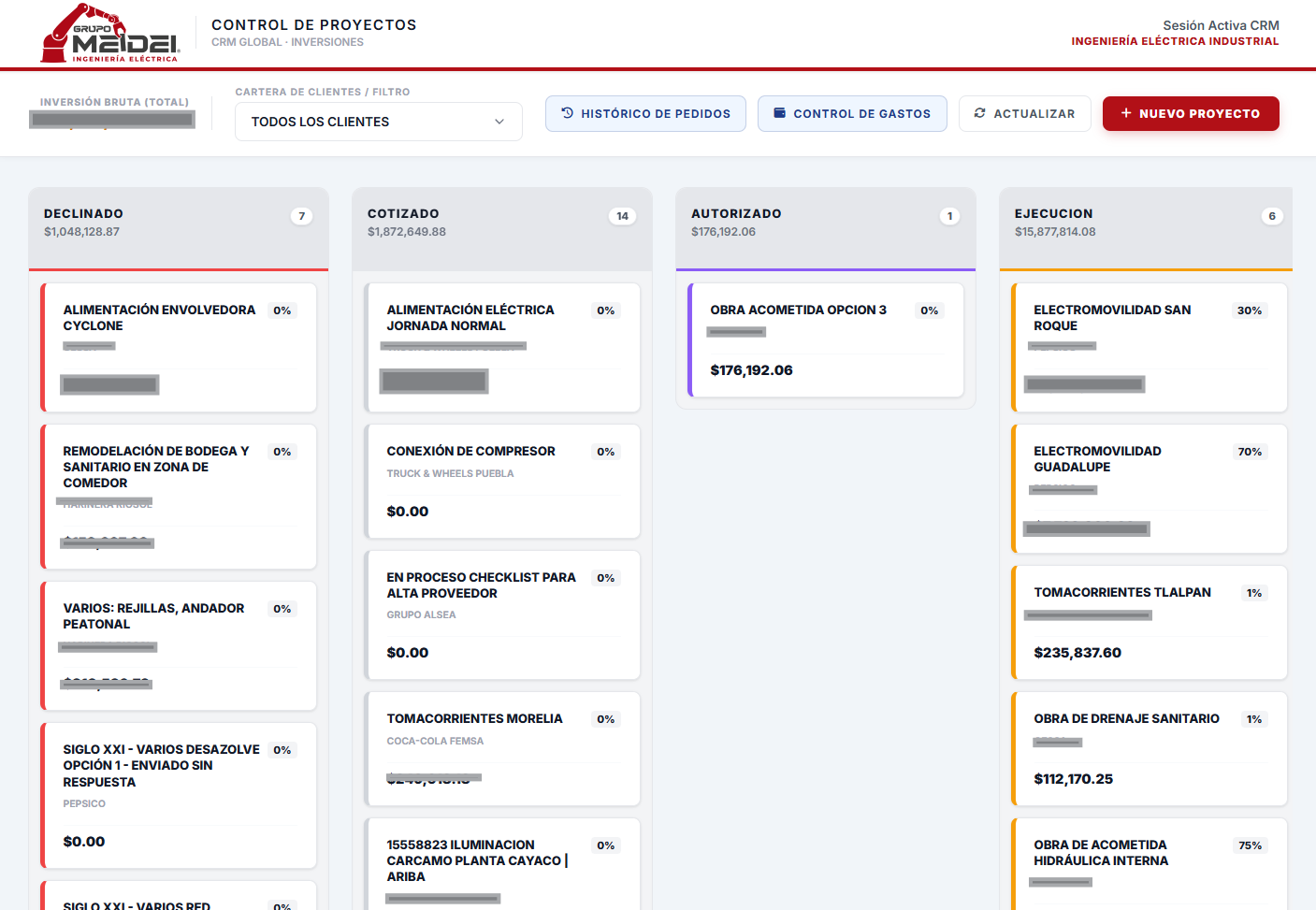This screenshot has width=1316, height=910.
Task: Click 75% progress badge on Acometida Hidráulica Interna
Action: tap(1250, 845)
